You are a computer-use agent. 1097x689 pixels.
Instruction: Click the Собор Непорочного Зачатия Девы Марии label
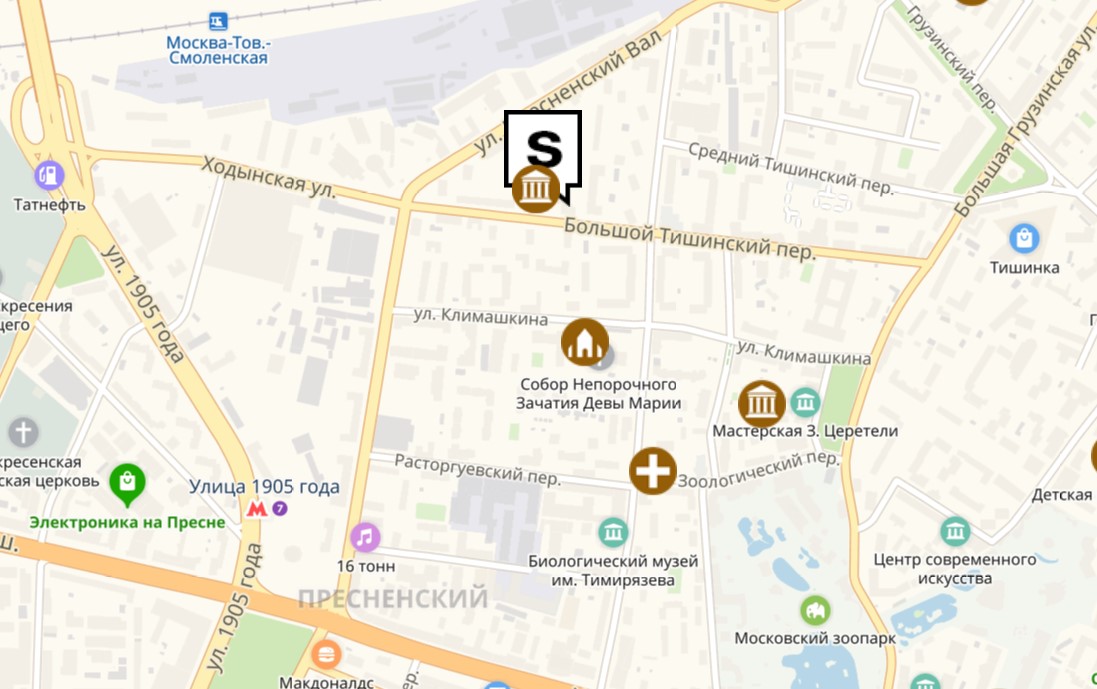pyautogui.click(x=598, y=394)
